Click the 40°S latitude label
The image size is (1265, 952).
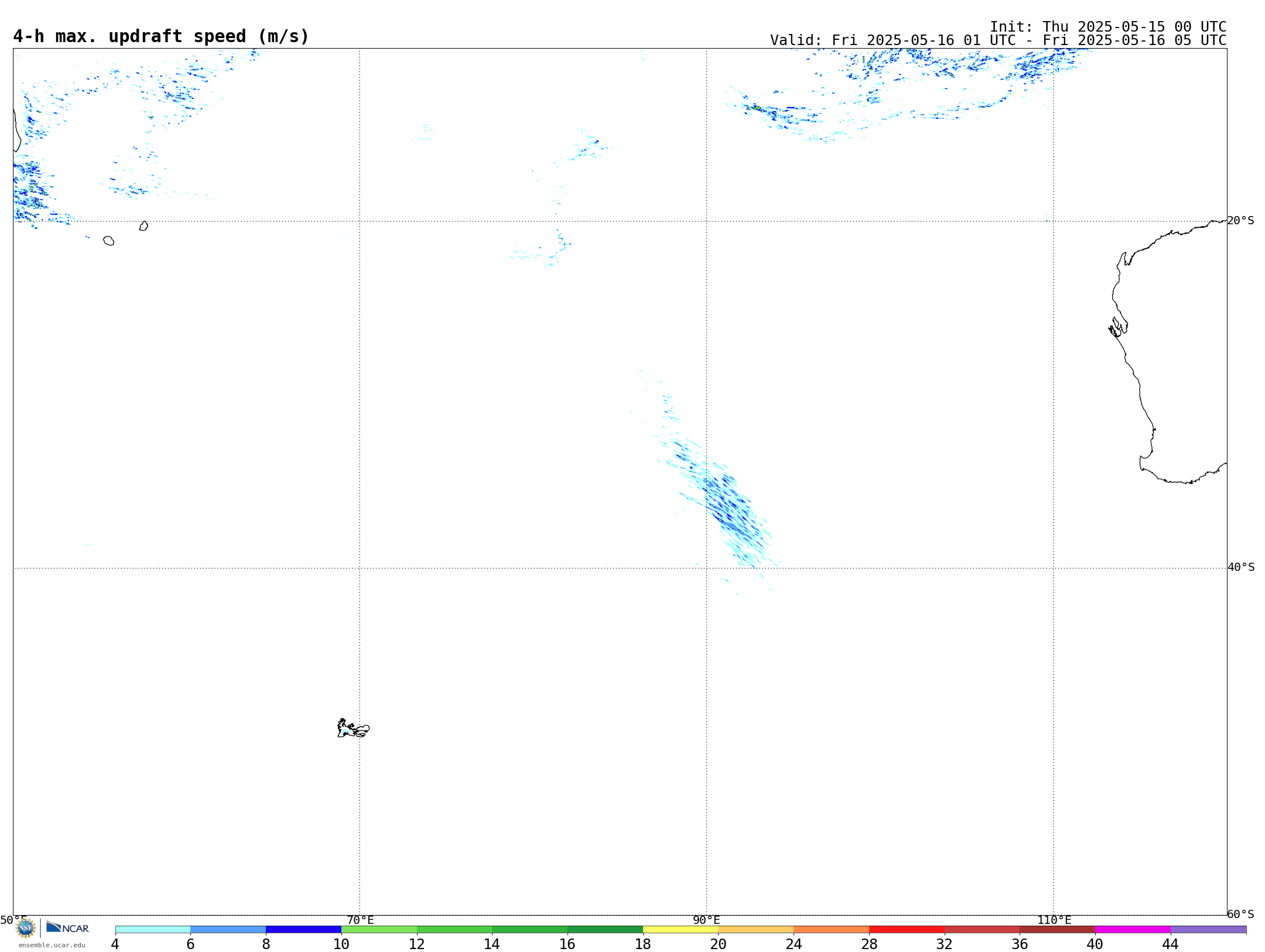click(1241, 567)
